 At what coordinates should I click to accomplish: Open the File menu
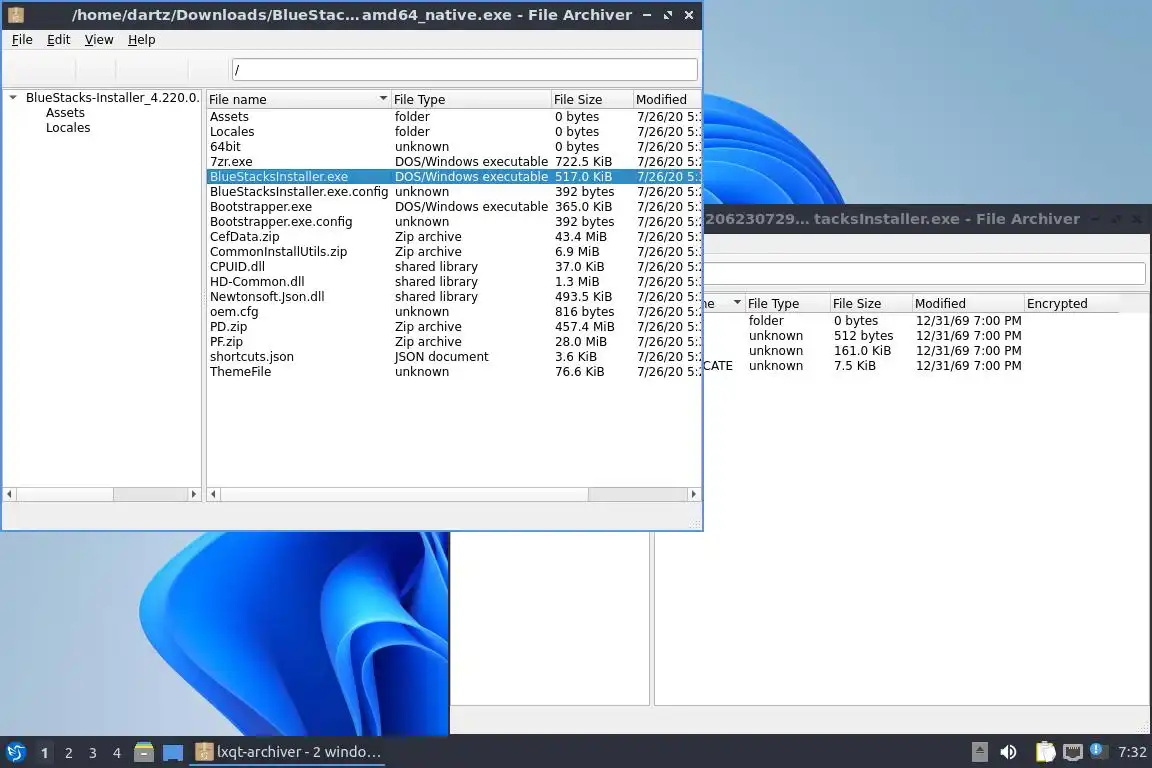click(x=22, y=40)
